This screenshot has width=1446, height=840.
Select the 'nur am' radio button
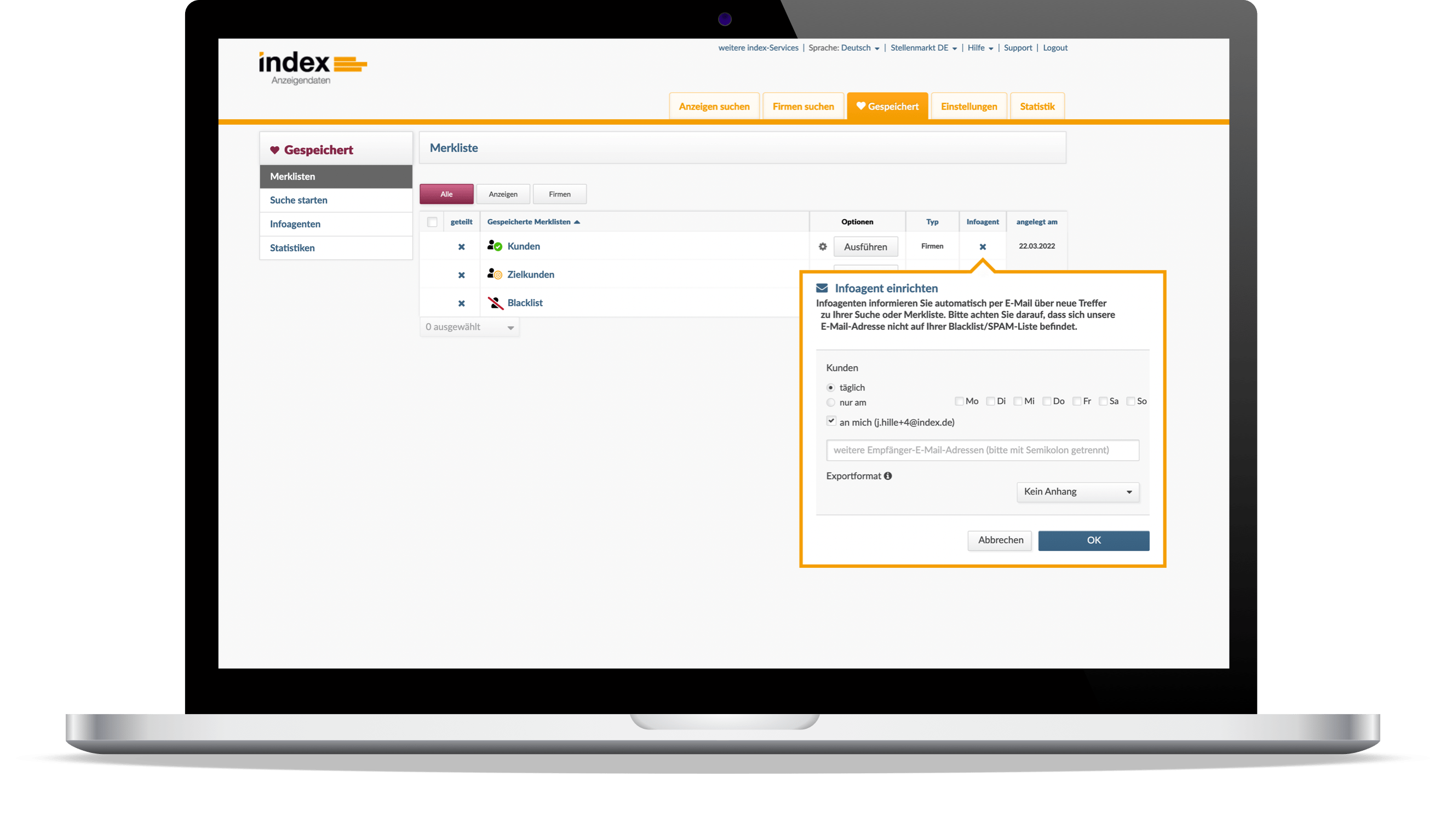point(830,402)
